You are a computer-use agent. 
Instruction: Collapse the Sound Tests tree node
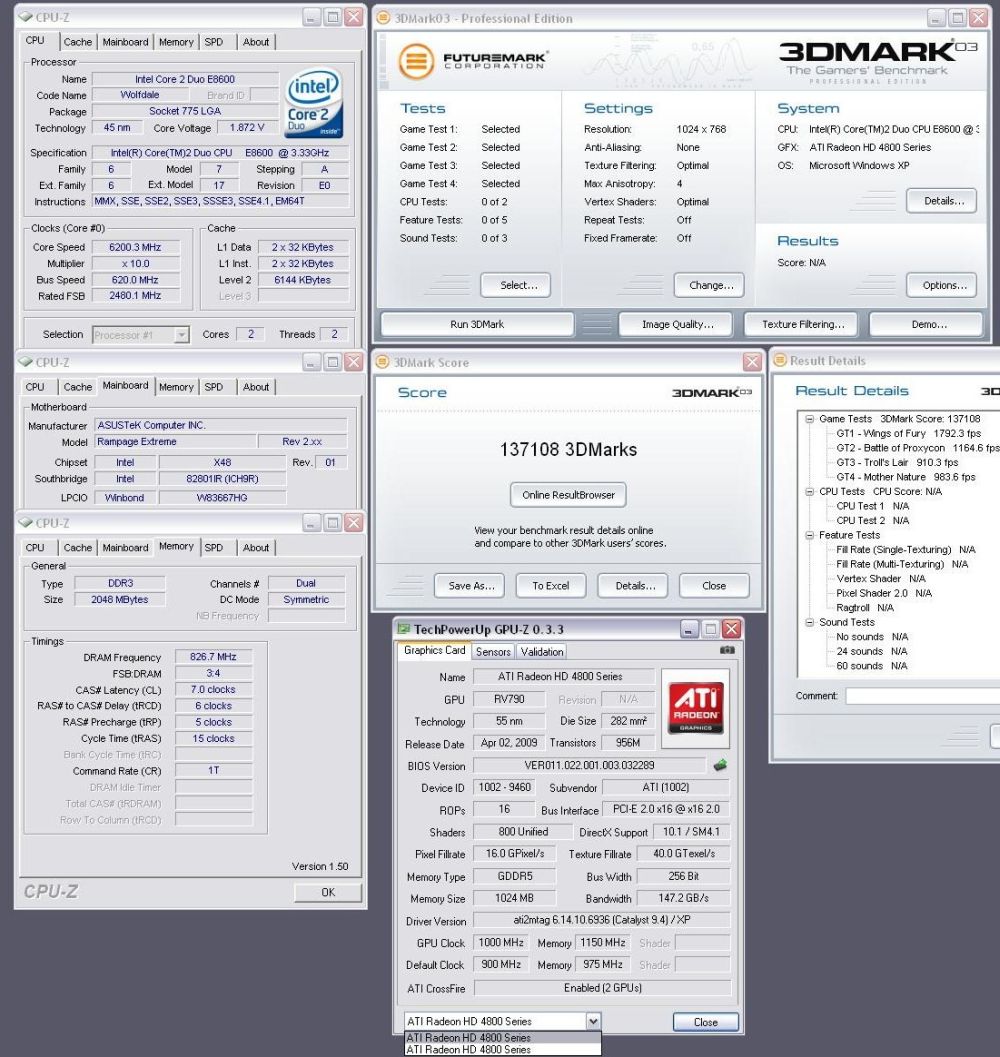tap(809, 622)
